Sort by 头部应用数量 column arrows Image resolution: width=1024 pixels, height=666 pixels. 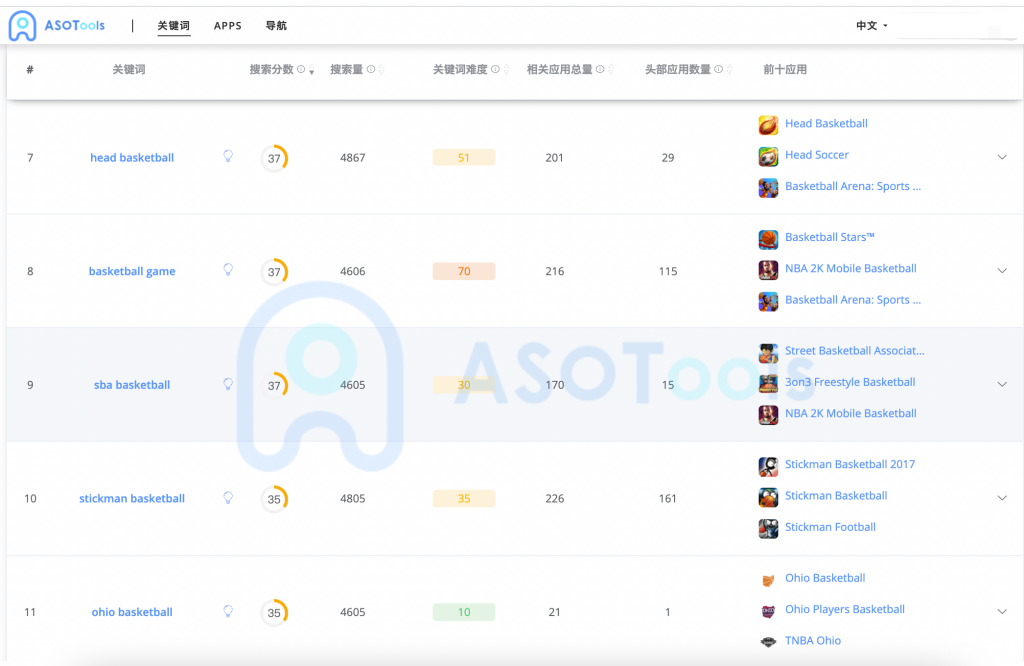(729, 70)
